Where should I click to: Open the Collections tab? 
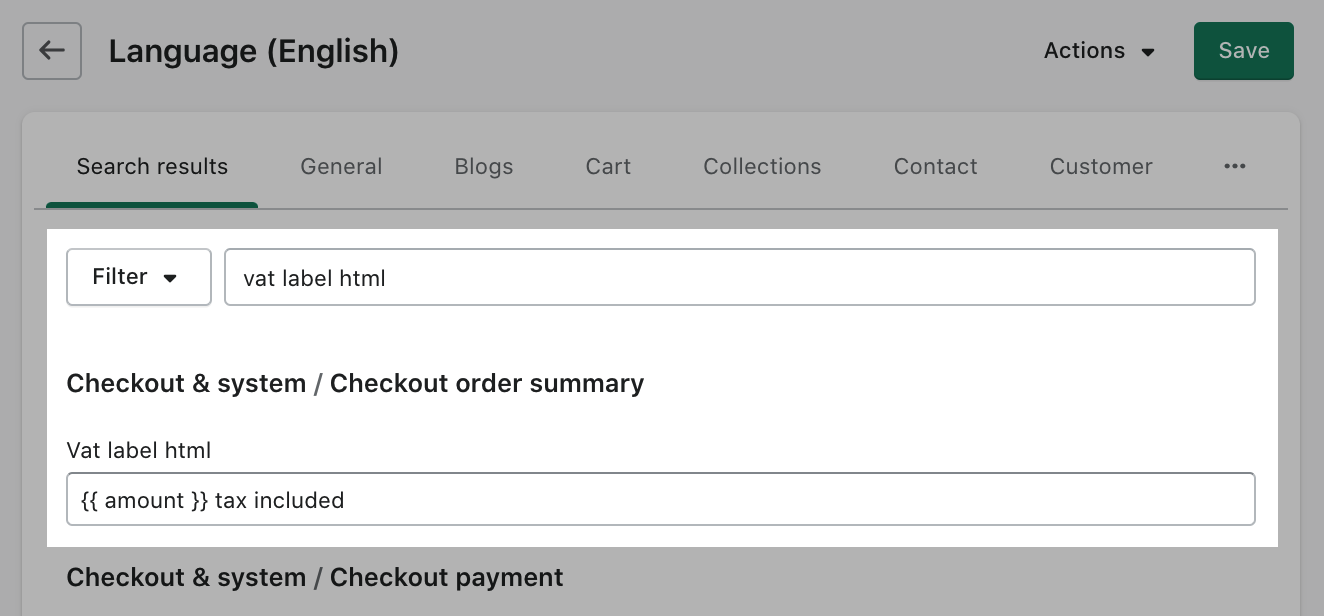761,166
